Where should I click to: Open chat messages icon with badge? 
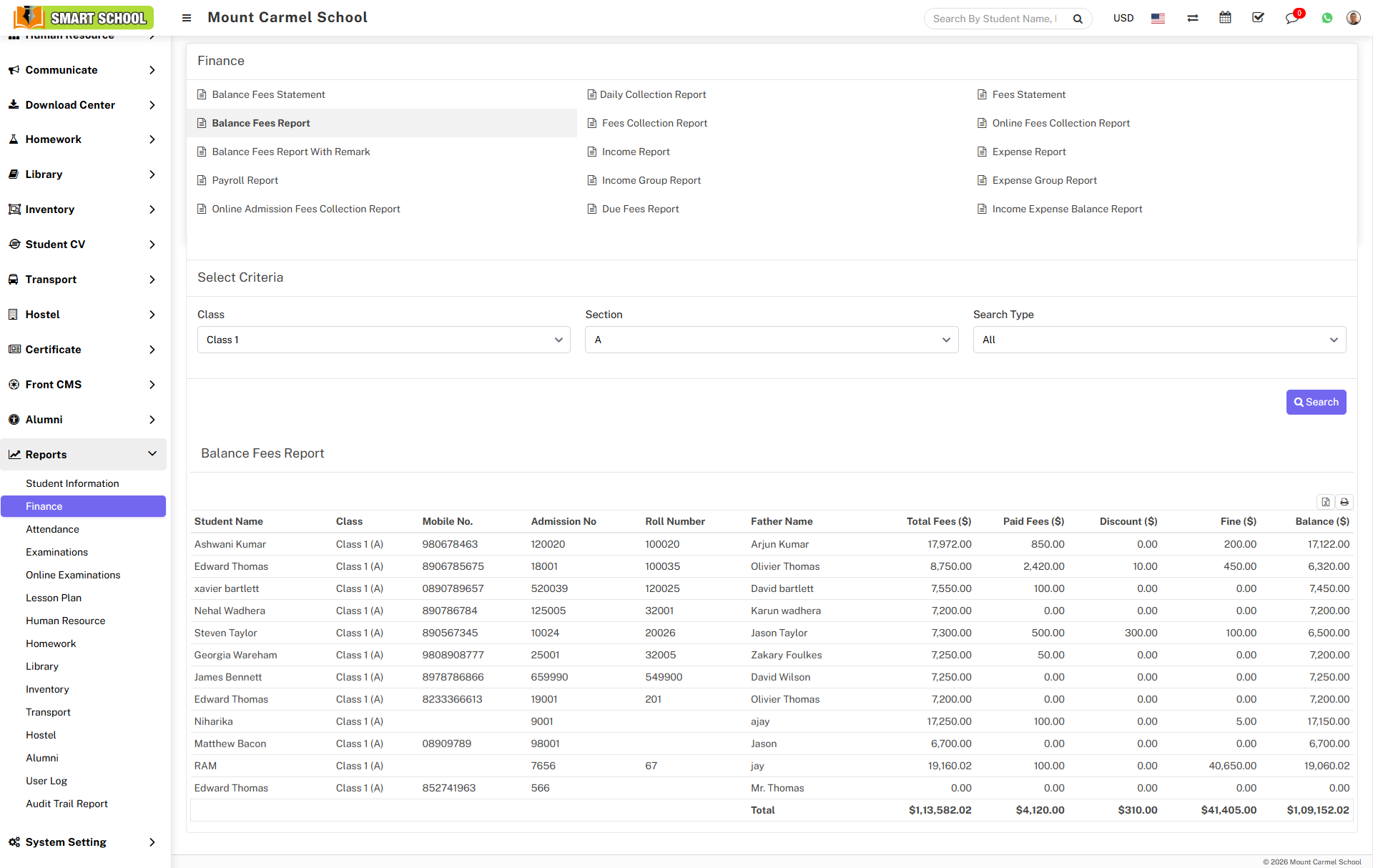(x=1291, y=18)
